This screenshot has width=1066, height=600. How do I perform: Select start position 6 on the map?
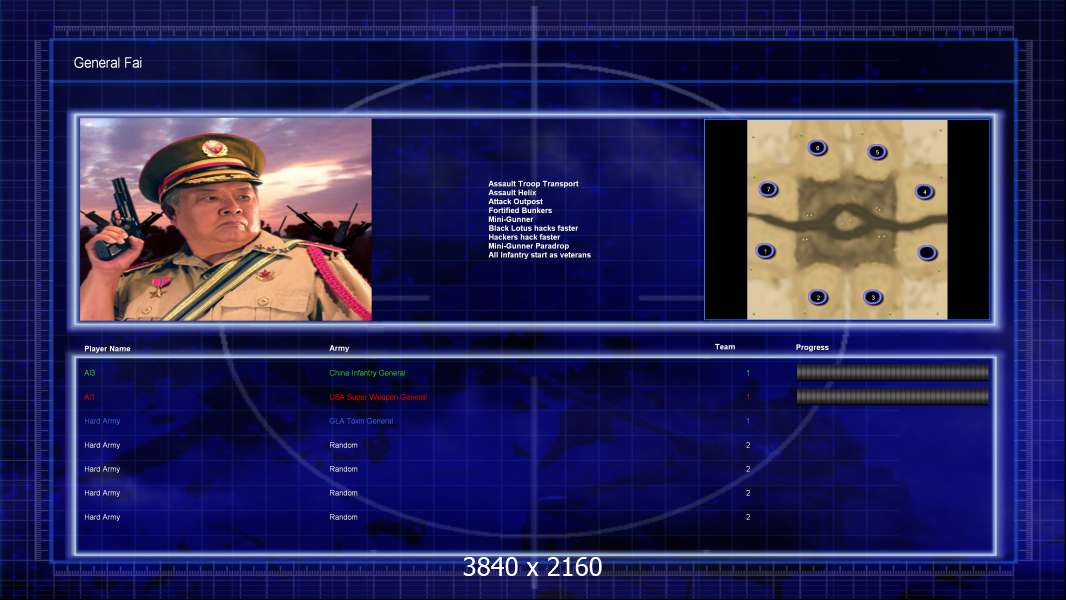tap(817, 148)
